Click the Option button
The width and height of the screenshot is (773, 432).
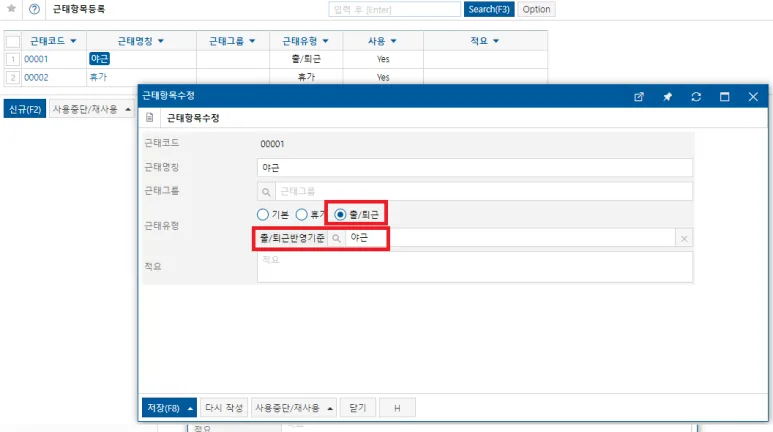pyautogui.click(x=536, y=9)
